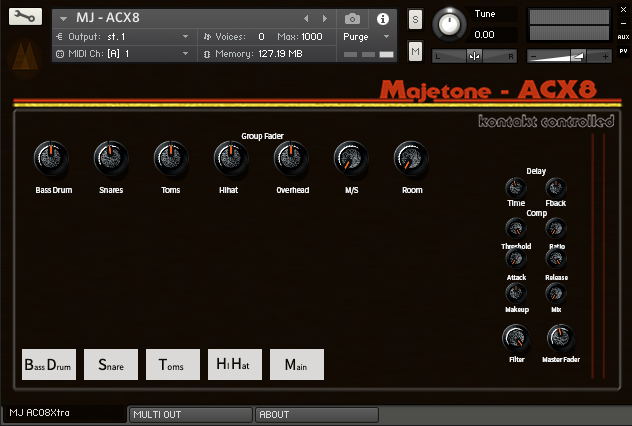Click the Comp Attack knob
The width and height of the screenshot is (632, 426).
point(516,259)
